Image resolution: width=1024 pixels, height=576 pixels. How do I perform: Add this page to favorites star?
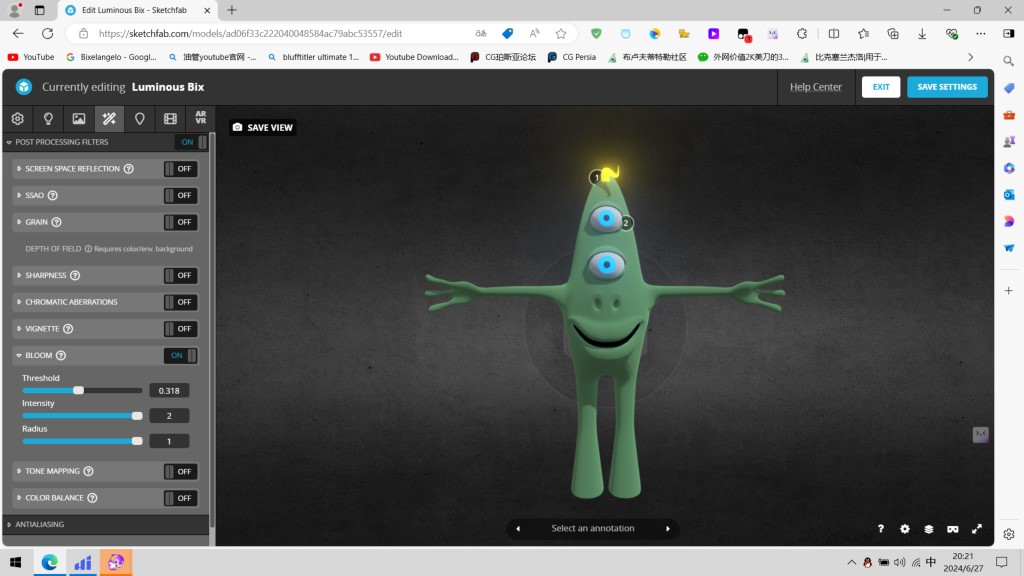(x=561, y=33)
